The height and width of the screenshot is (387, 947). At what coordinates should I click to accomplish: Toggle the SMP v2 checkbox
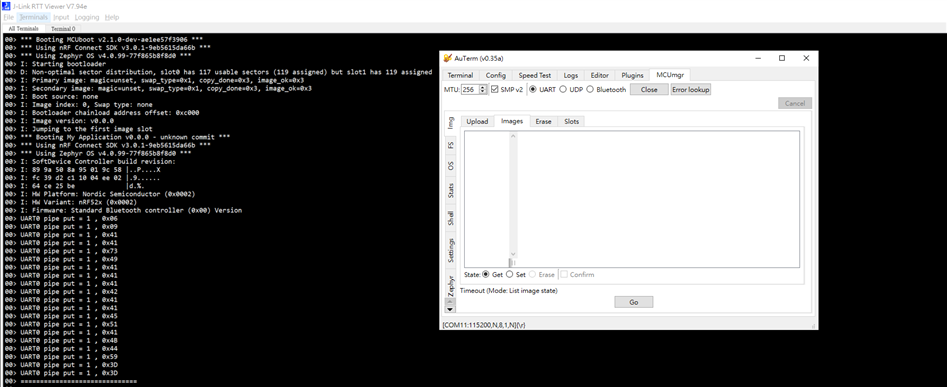pyautogui.click(x=495, y=89)
